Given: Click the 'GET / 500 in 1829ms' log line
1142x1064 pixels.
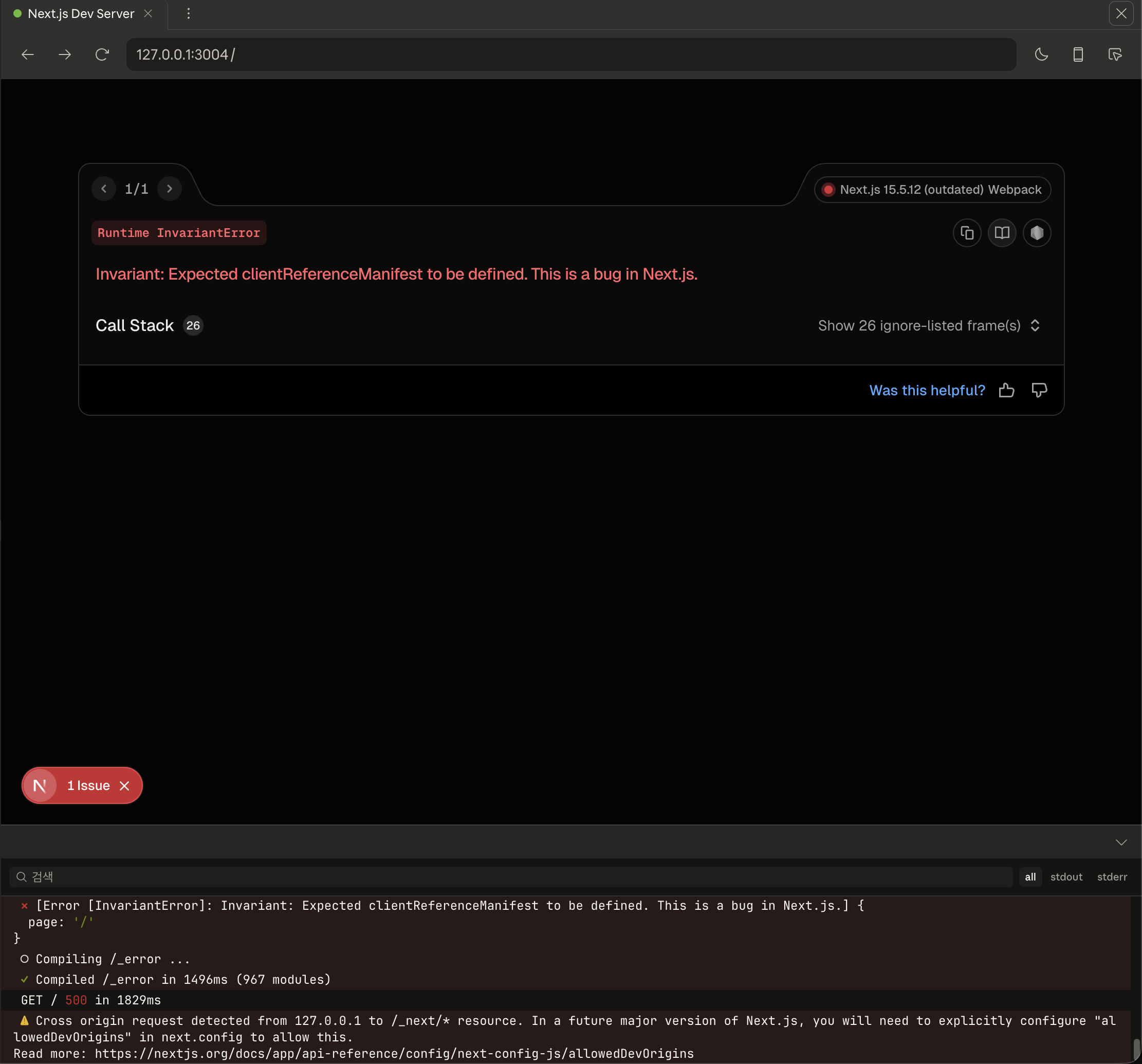Looking at the screenshot, I should click(x=91, y=1000).
